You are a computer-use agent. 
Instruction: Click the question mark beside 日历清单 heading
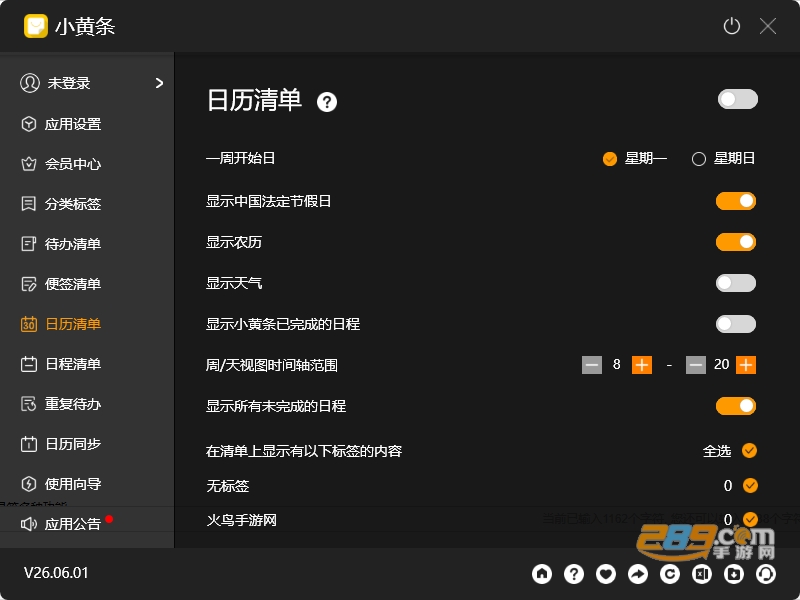pyautogui.click(x=327, y=102)
